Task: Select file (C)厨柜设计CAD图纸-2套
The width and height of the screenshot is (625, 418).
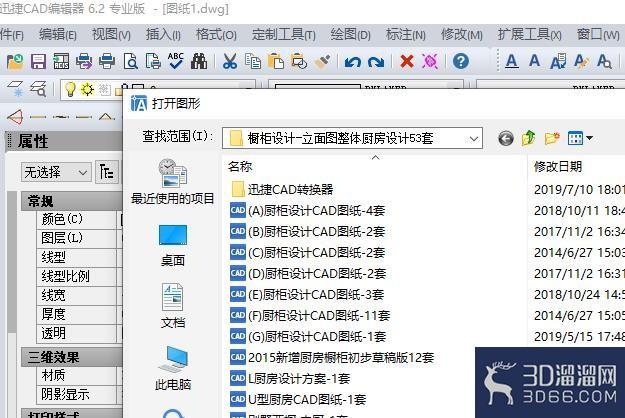Action: point(308,253)
